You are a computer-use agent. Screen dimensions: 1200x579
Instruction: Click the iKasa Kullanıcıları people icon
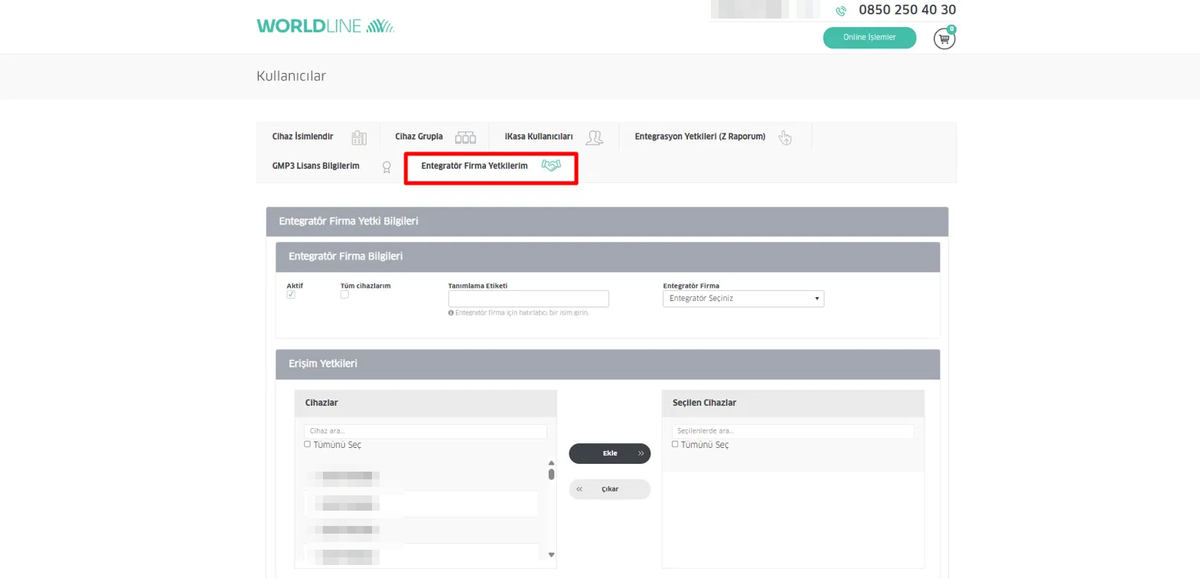595,137
